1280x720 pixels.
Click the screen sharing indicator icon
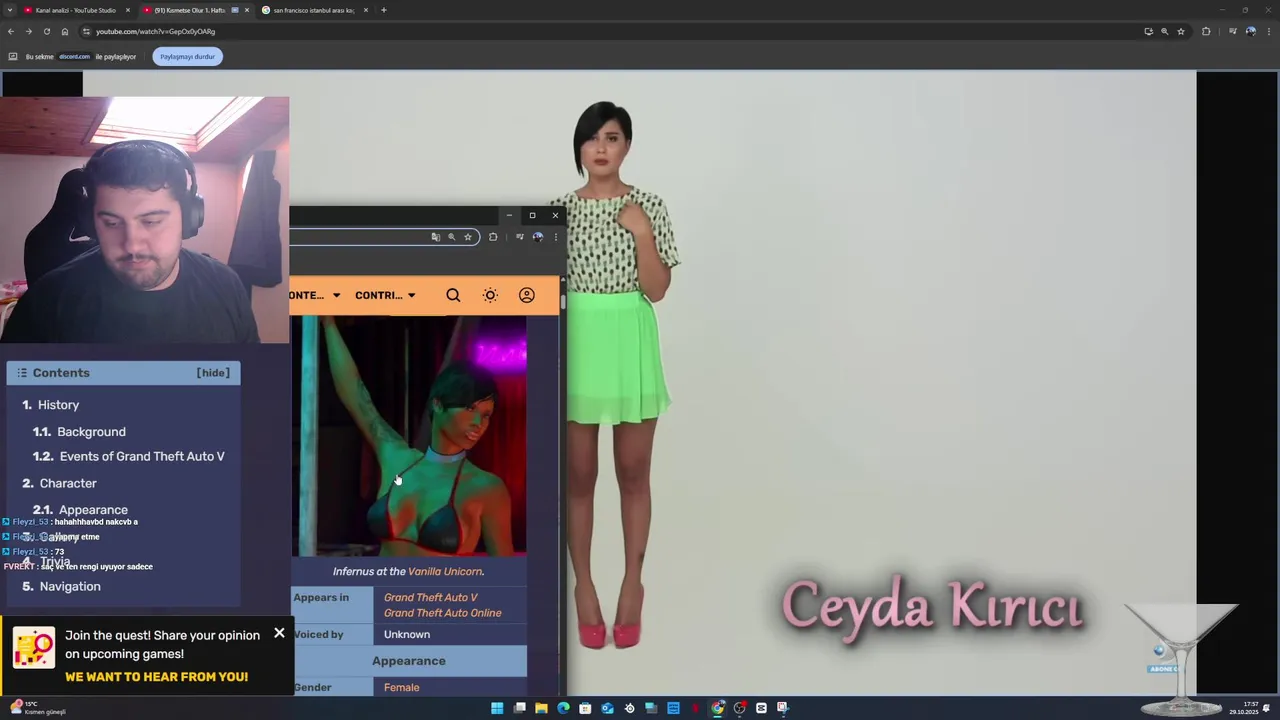click(x=13, y=56)
